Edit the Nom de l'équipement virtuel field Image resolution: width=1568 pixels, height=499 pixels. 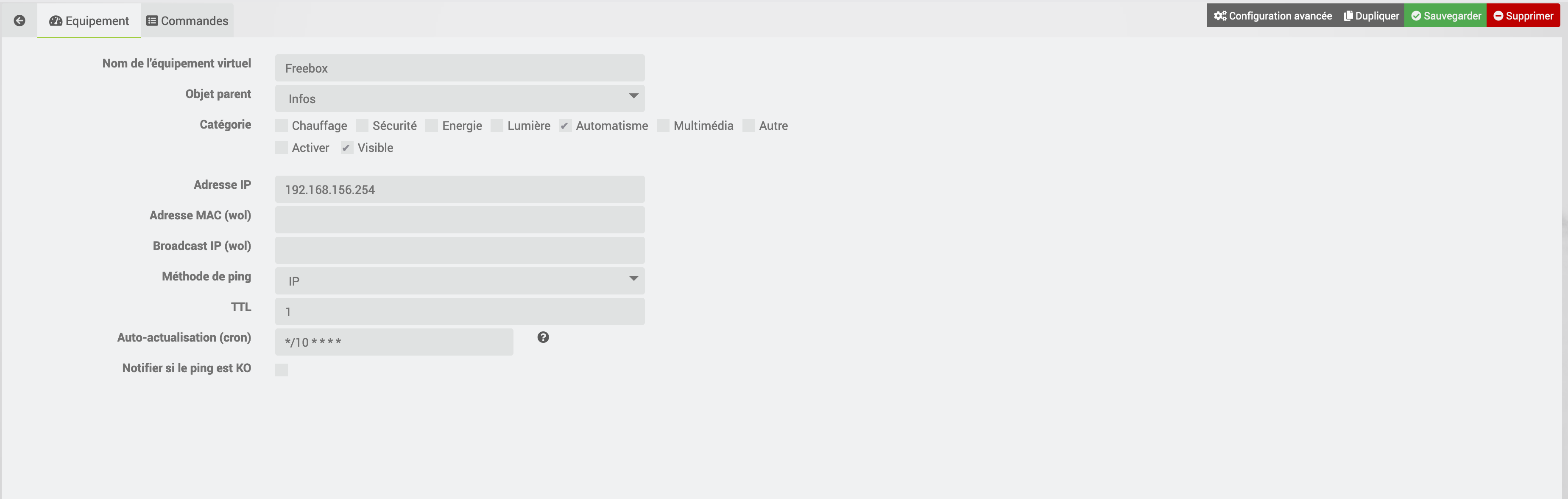click(x=460, y=68)
